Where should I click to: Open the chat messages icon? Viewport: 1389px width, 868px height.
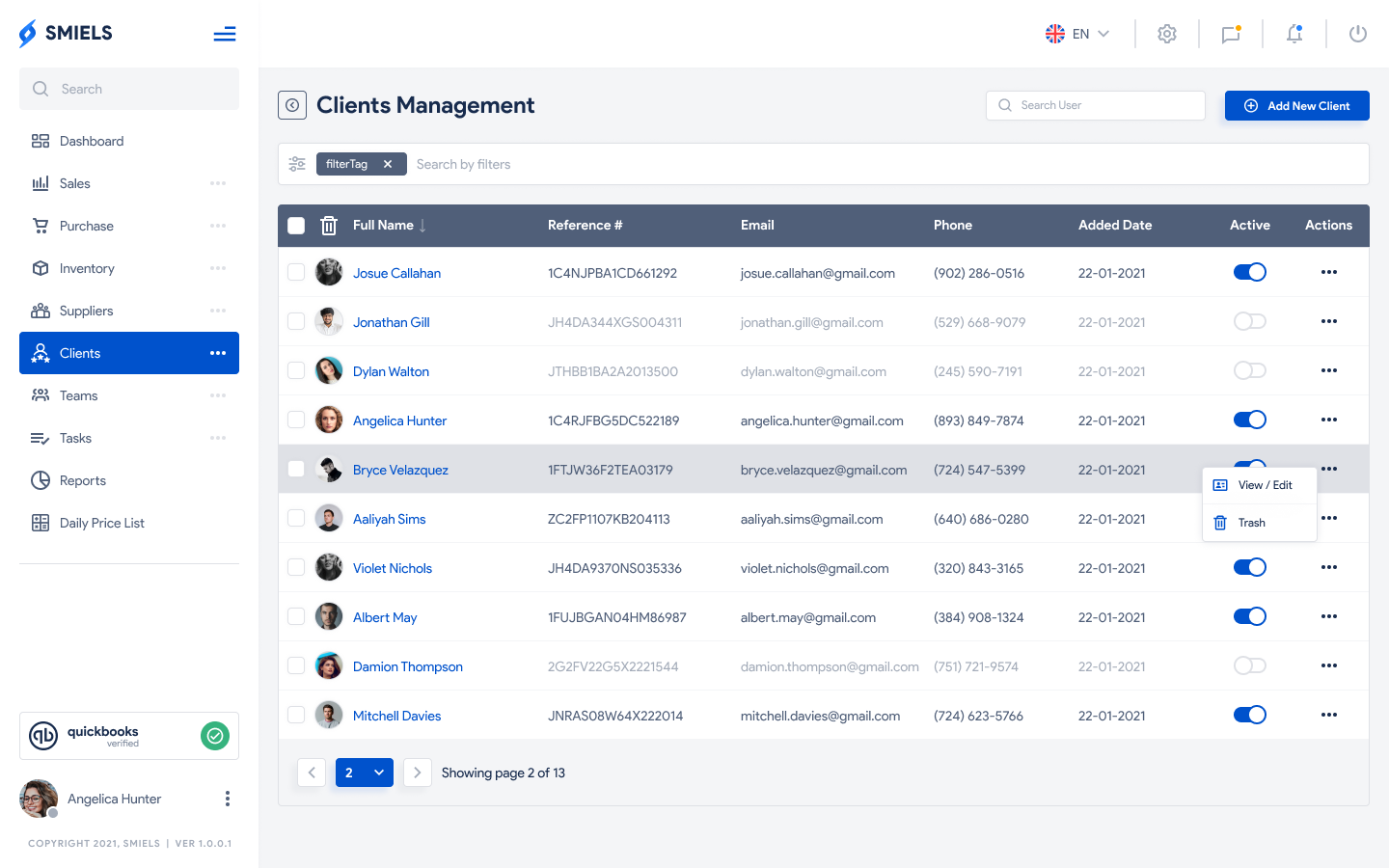pos(1230,34)
